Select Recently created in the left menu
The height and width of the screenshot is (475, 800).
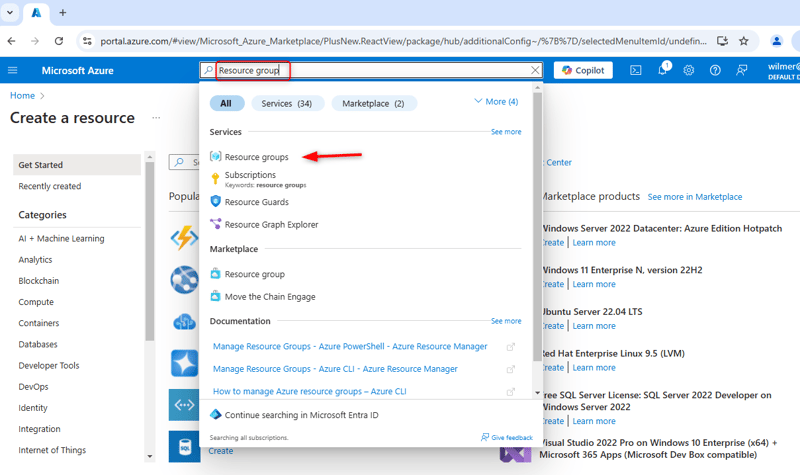click(49, 186)
